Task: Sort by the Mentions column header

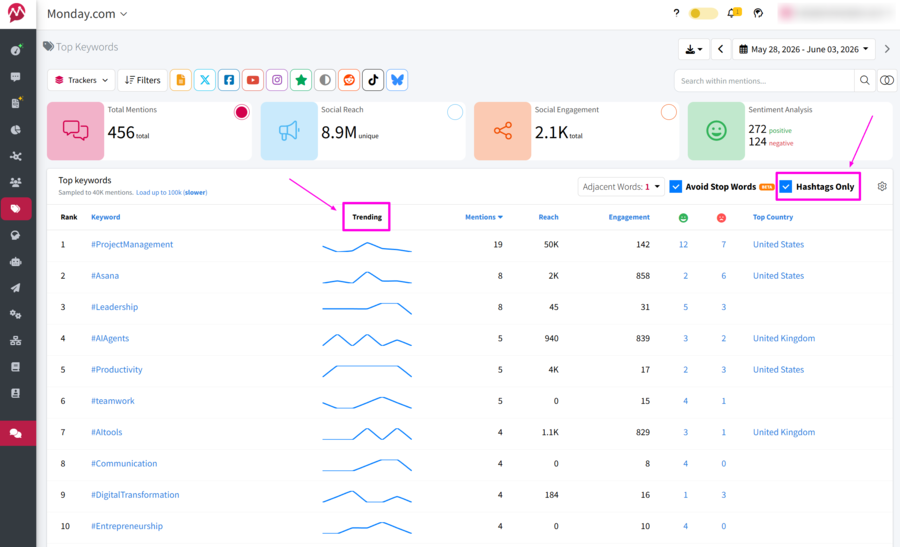Action: point(484,217)
